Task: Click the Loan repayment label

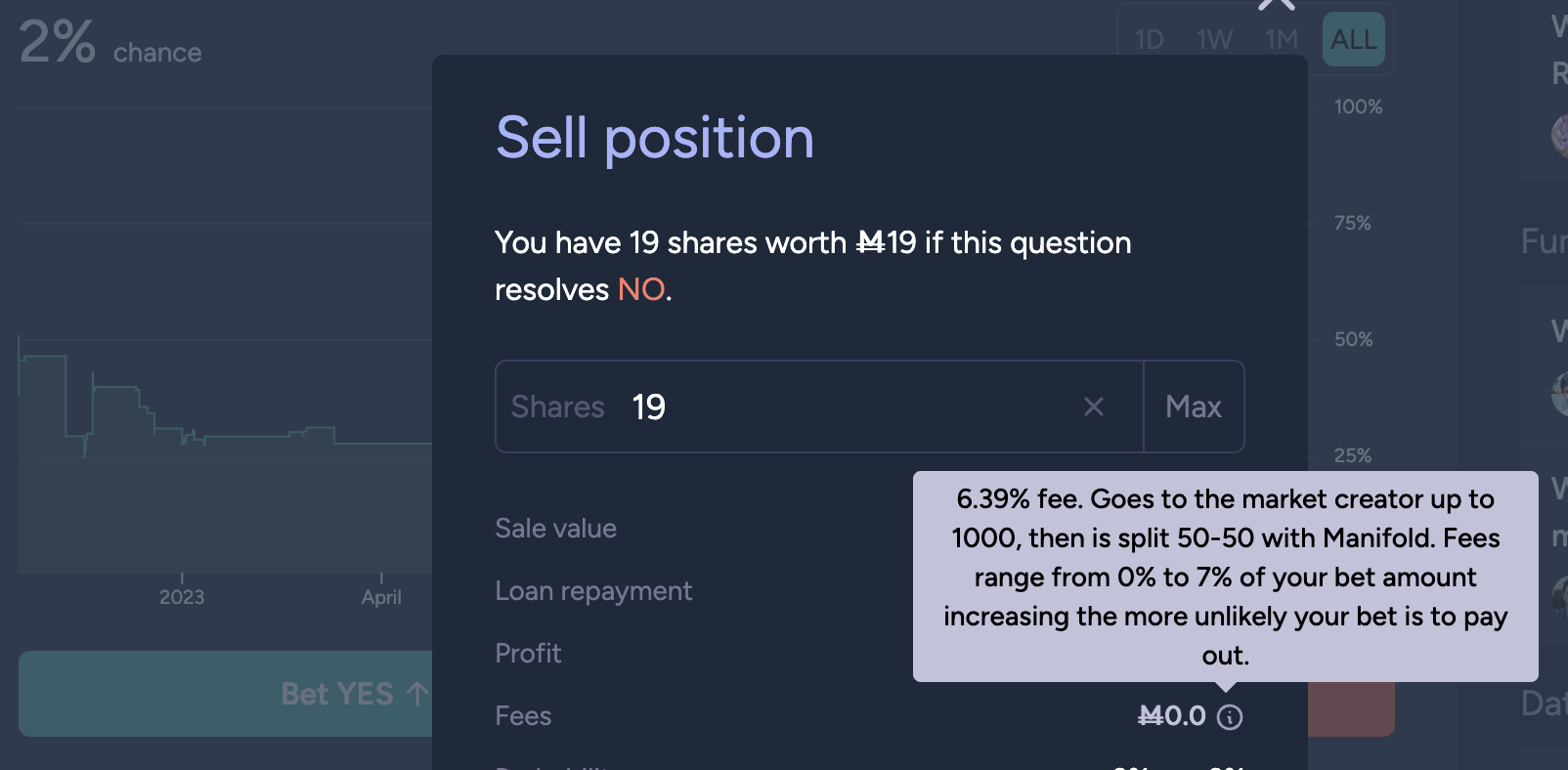Action: coord(593,591)
